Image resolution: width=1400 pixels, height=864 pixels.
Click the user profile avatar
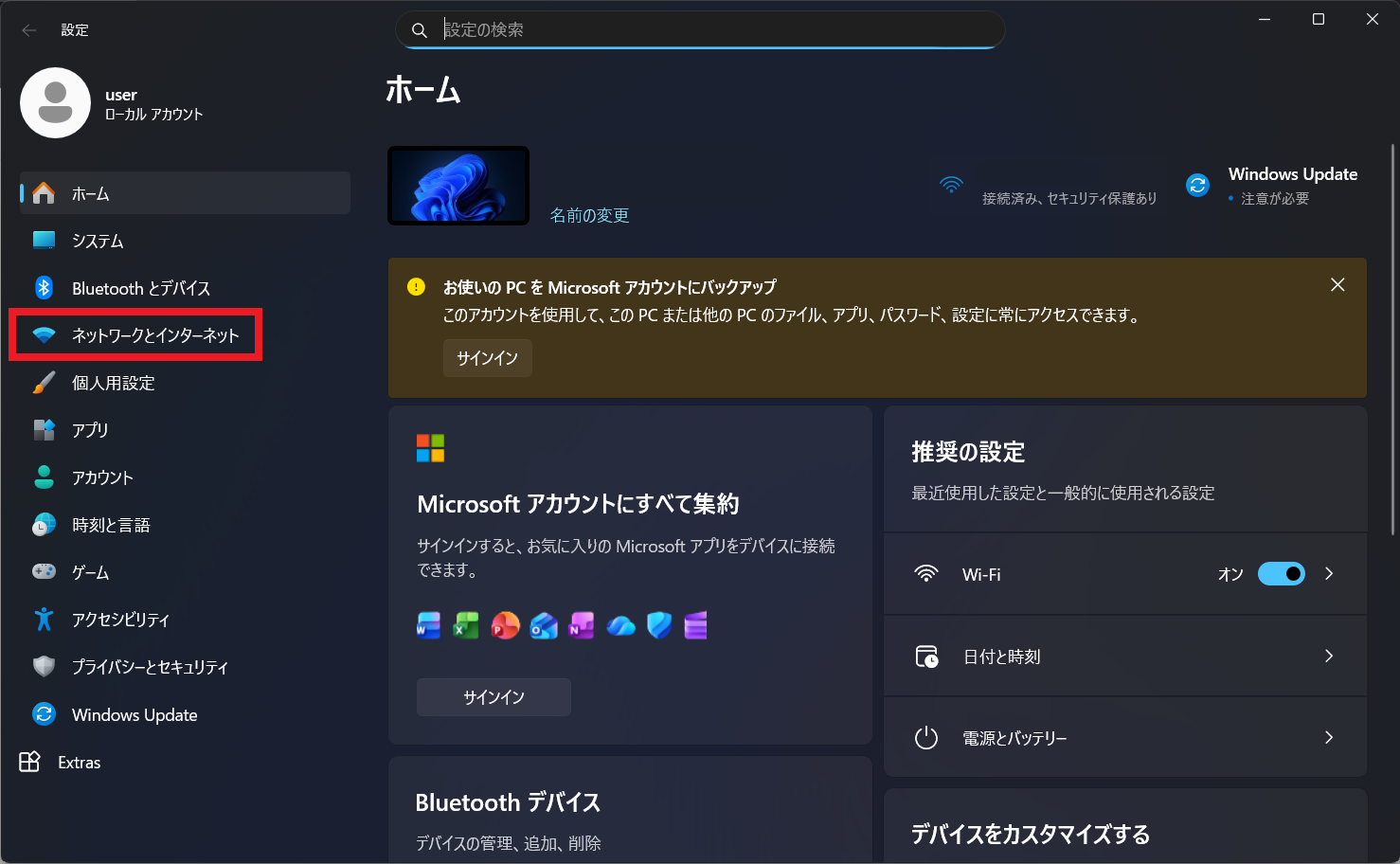point(55,102)
